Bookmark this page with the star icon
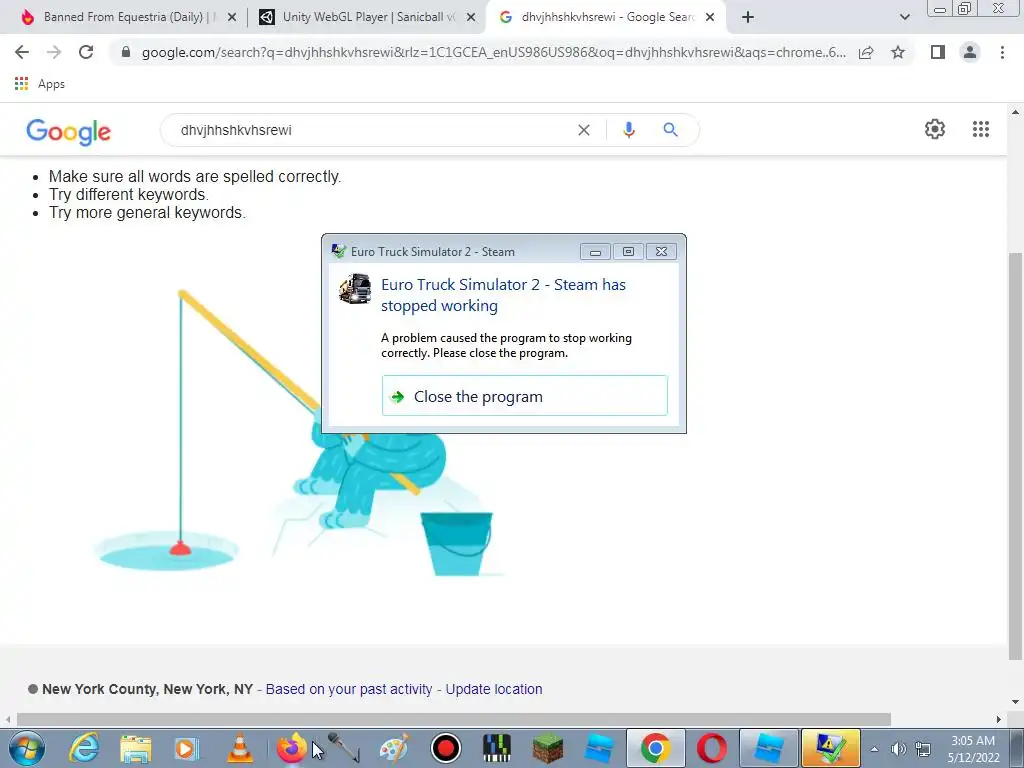The image size is (1024, 768). (898, 52)
